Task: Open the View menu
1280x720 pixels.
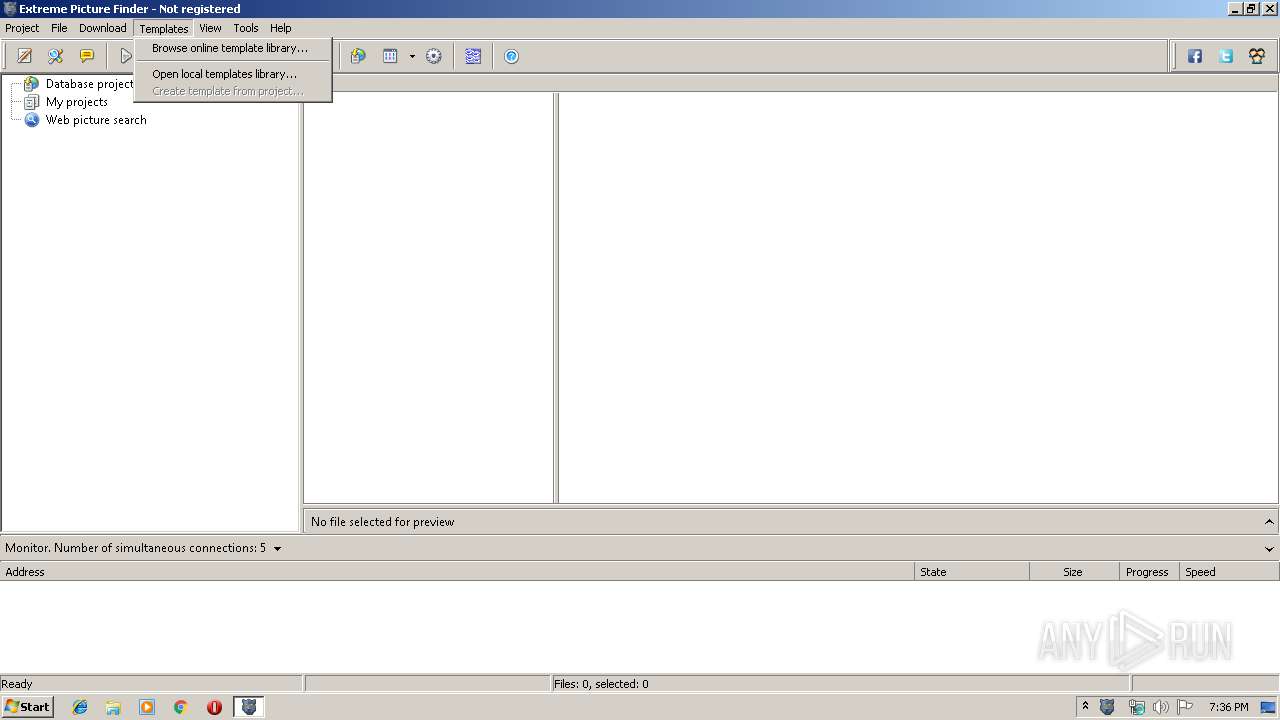Action: click(210, 28)
